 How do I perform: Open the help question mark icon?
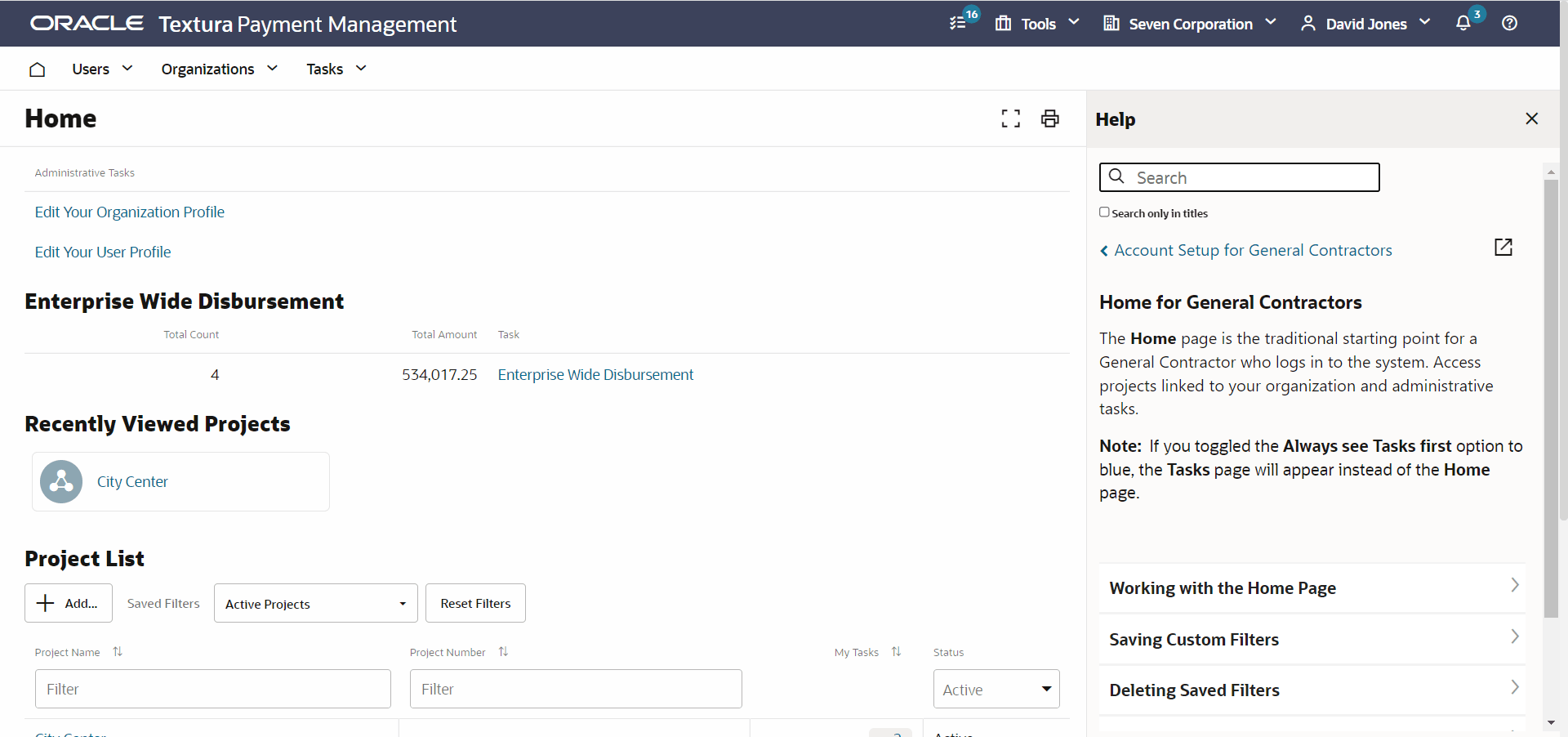(1510, 23)
